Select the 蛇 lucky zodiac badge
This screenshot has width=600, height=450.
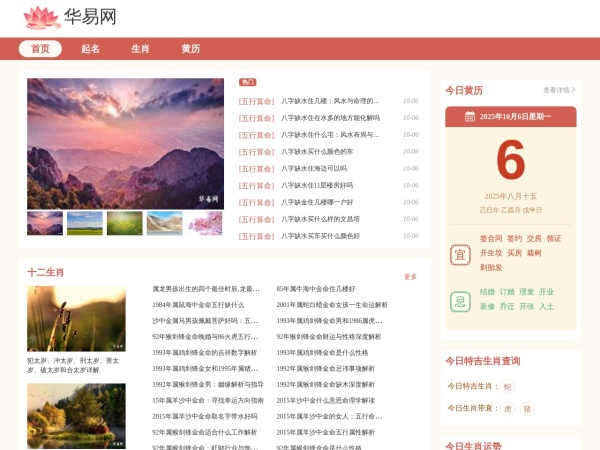507,386
